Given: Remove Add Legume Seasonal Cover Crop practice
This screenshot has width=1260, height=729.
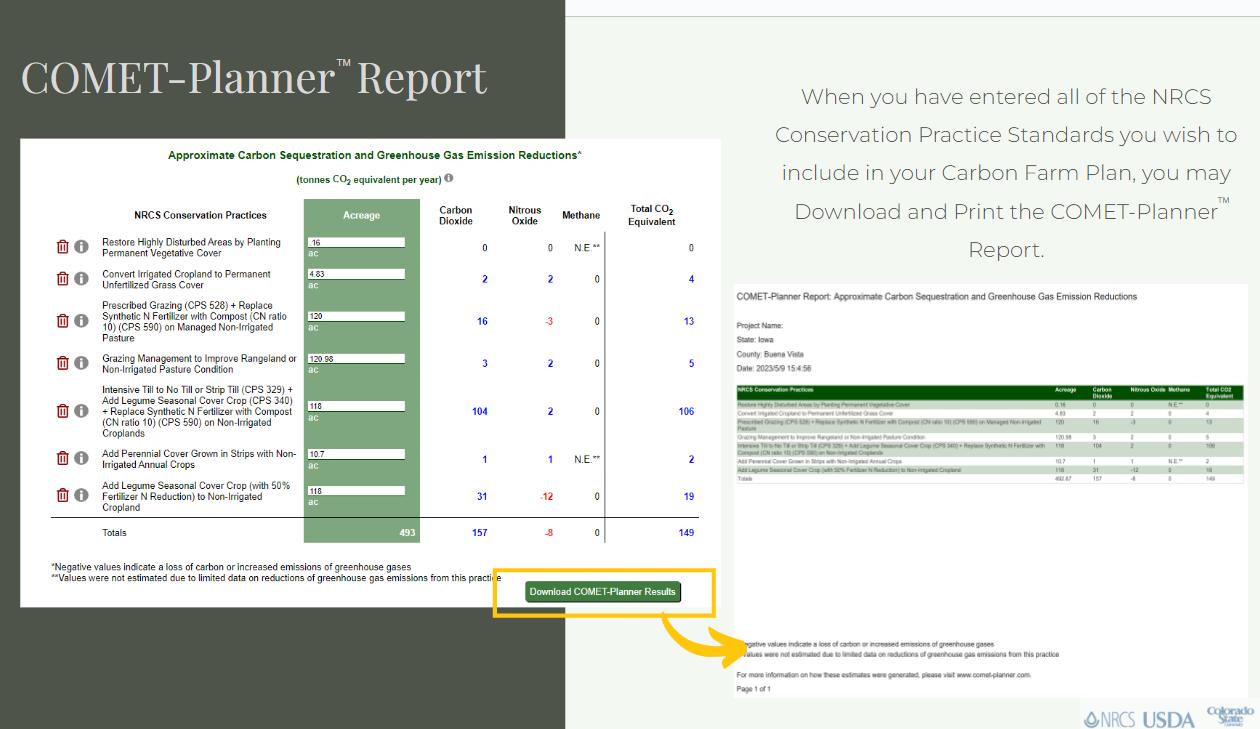Looking at the screenshot, I should tap(62, 495).
